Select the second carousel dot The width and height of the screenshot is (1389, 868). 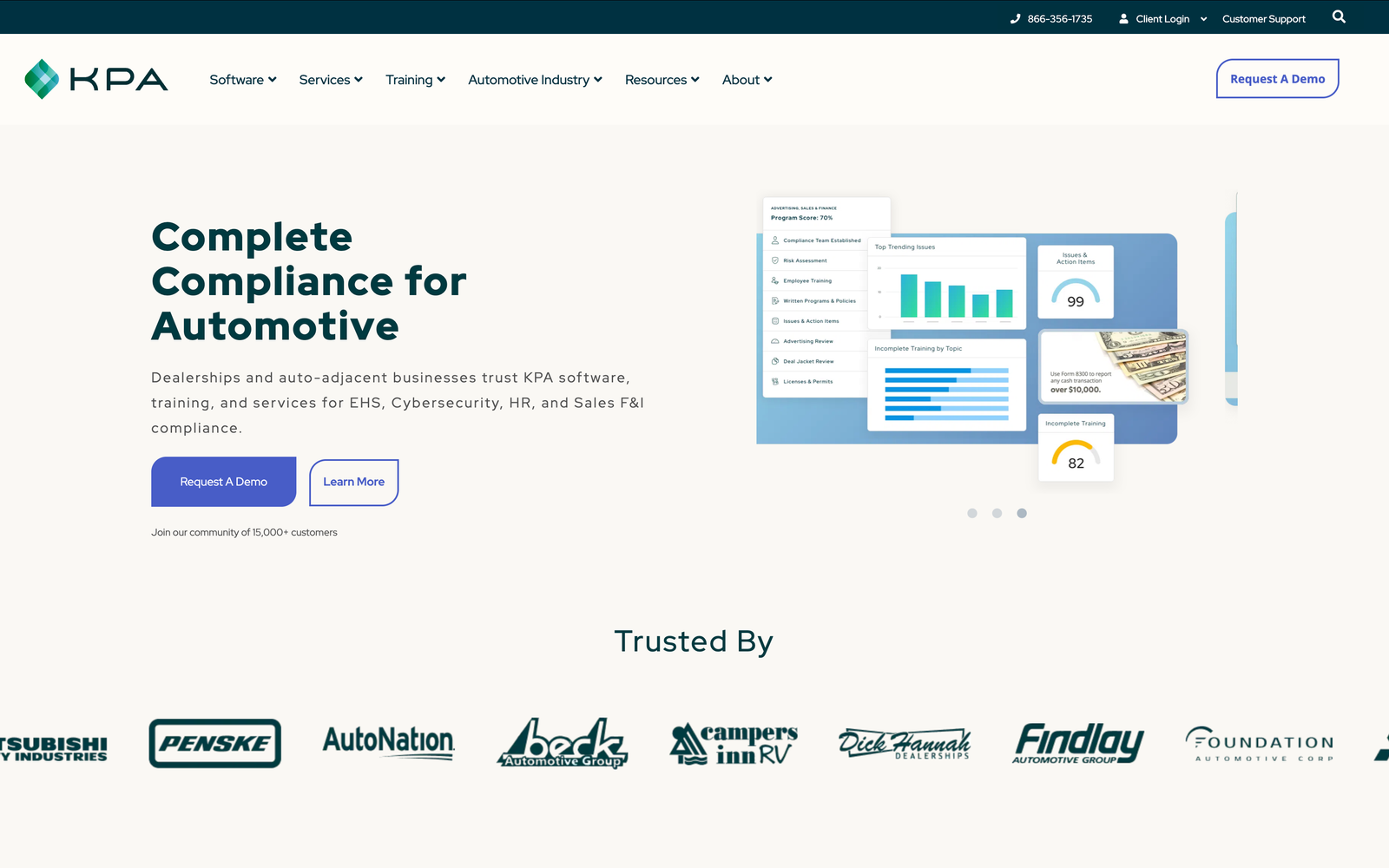(997, 513)
